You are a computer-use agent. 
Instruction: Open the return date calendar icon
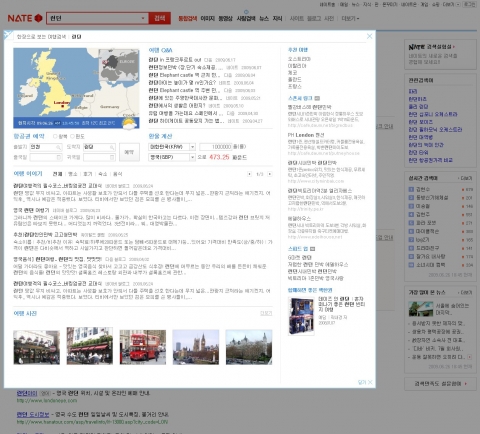point(112,157)
